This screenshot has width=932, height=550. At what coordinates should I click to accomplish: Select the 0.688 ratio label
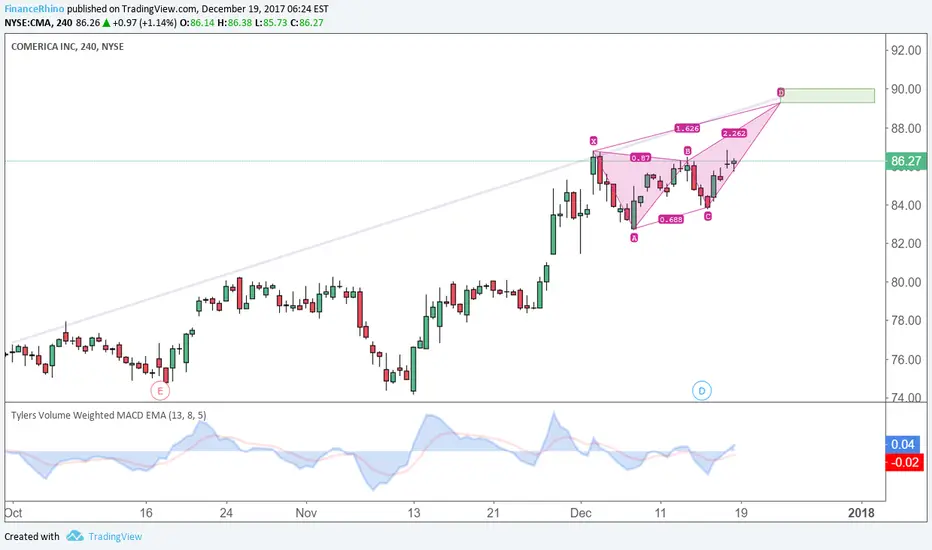click(671, 219)
